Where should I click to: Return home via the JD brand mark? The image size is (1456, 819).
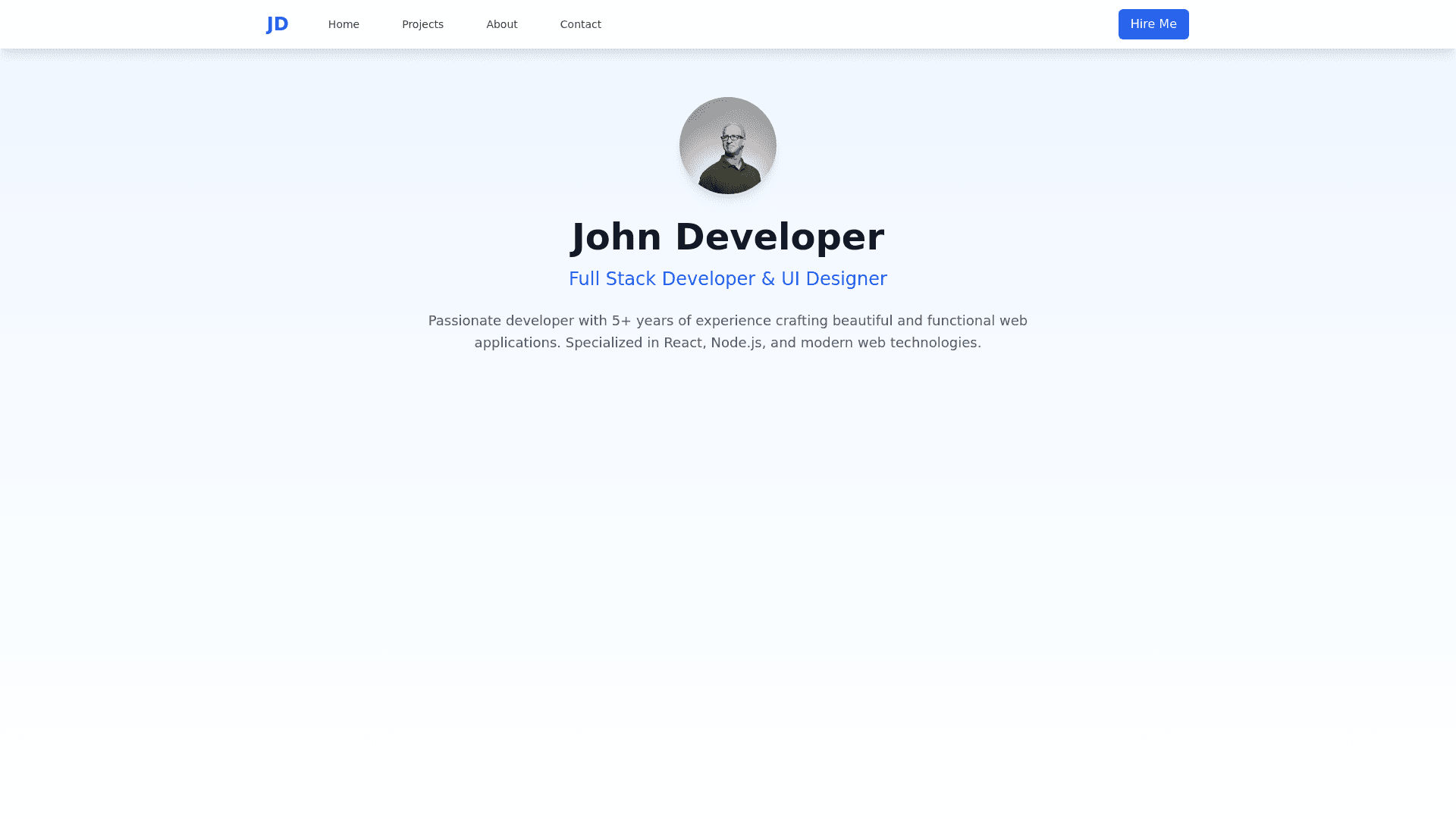point(278,24)
